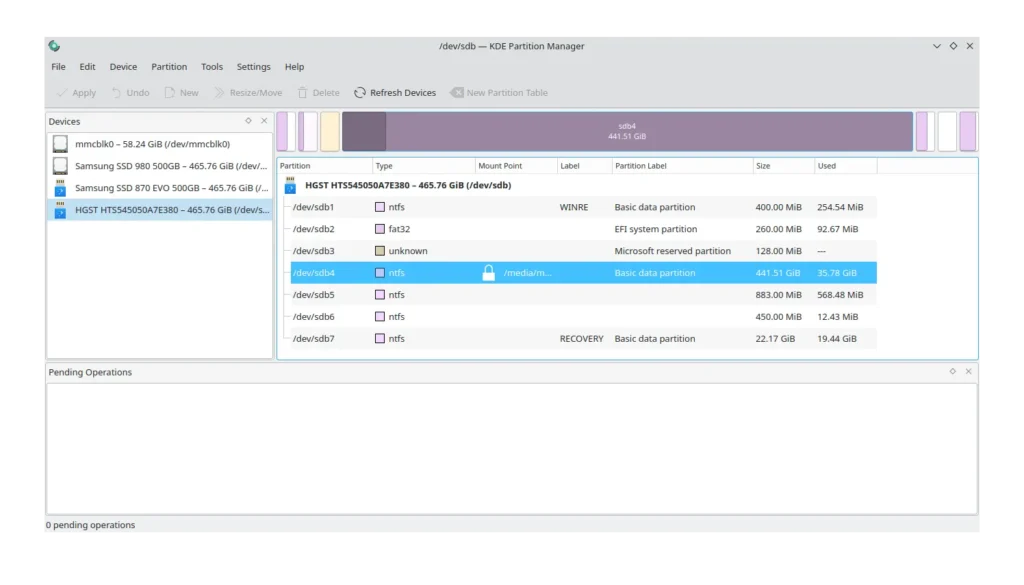The image size is (1024, 585).
Task: Click the lock icon on sdb4
Action: click(x=488, y=273)
